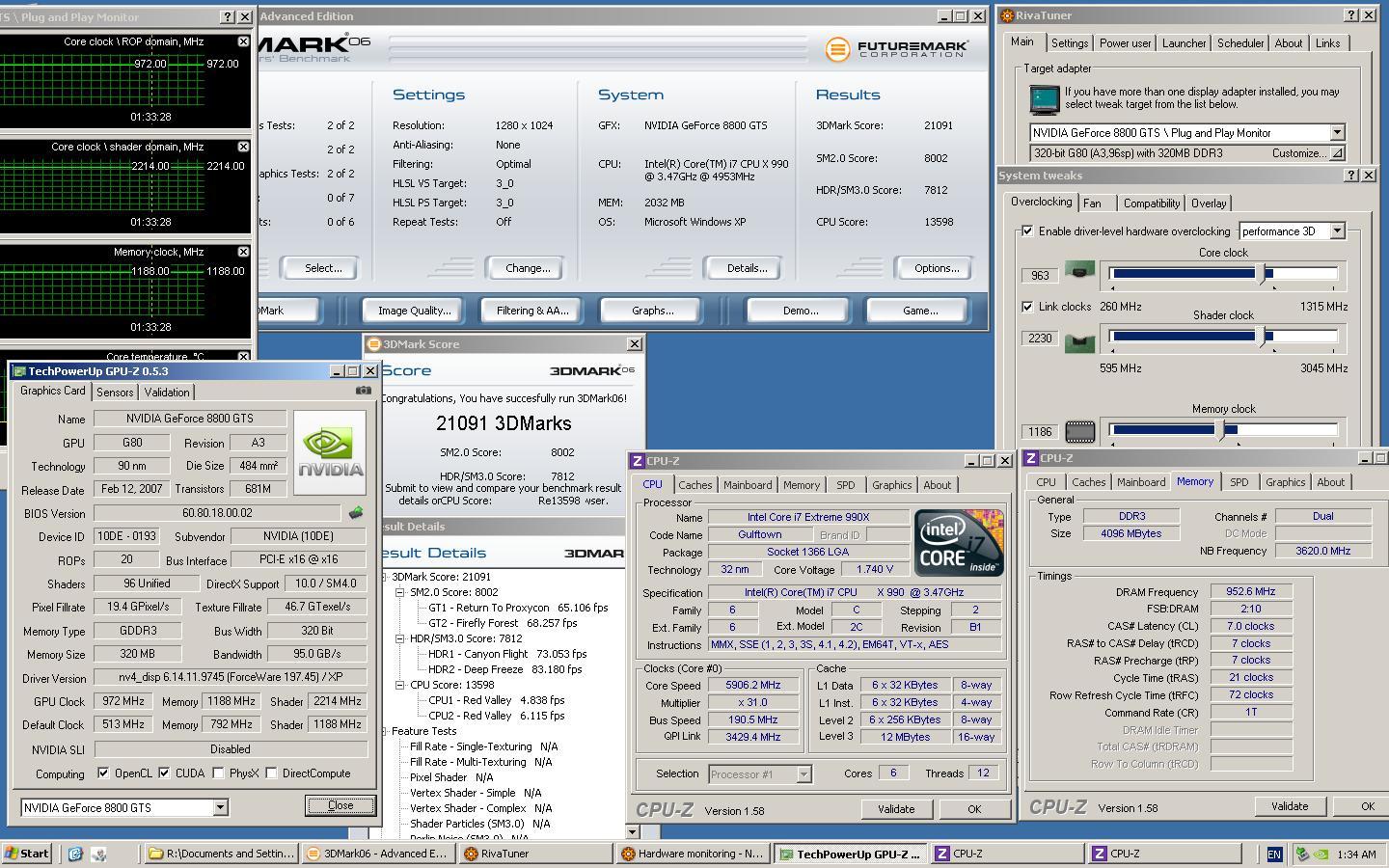Open the Power user tab in RivaTuner
1389x868 pixels.
tap(1125, 43)
